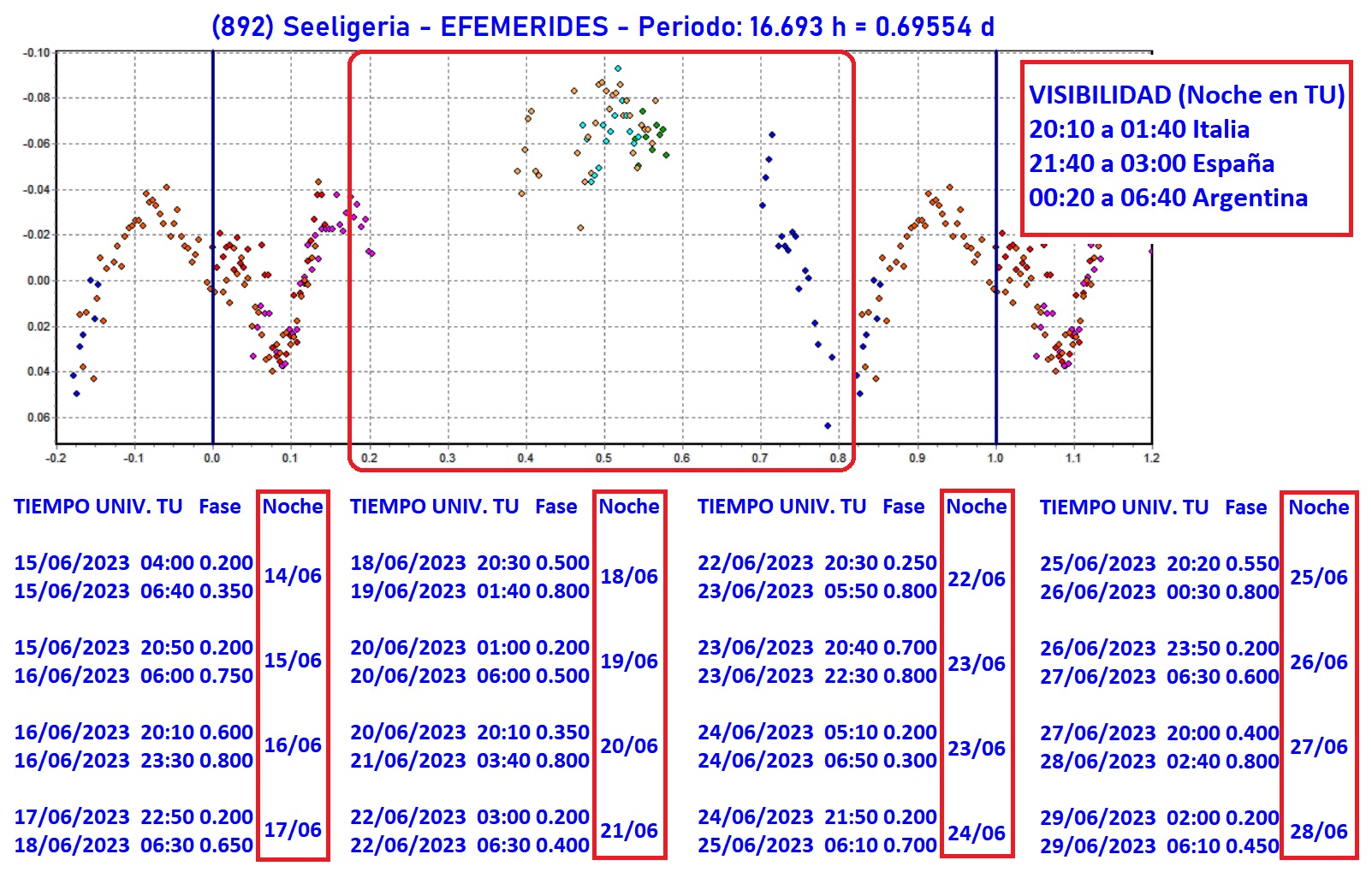Select the row '29/06/2023 06:10 0.450'
This screenshot has width=1372, height=872.
[1160, 846]
